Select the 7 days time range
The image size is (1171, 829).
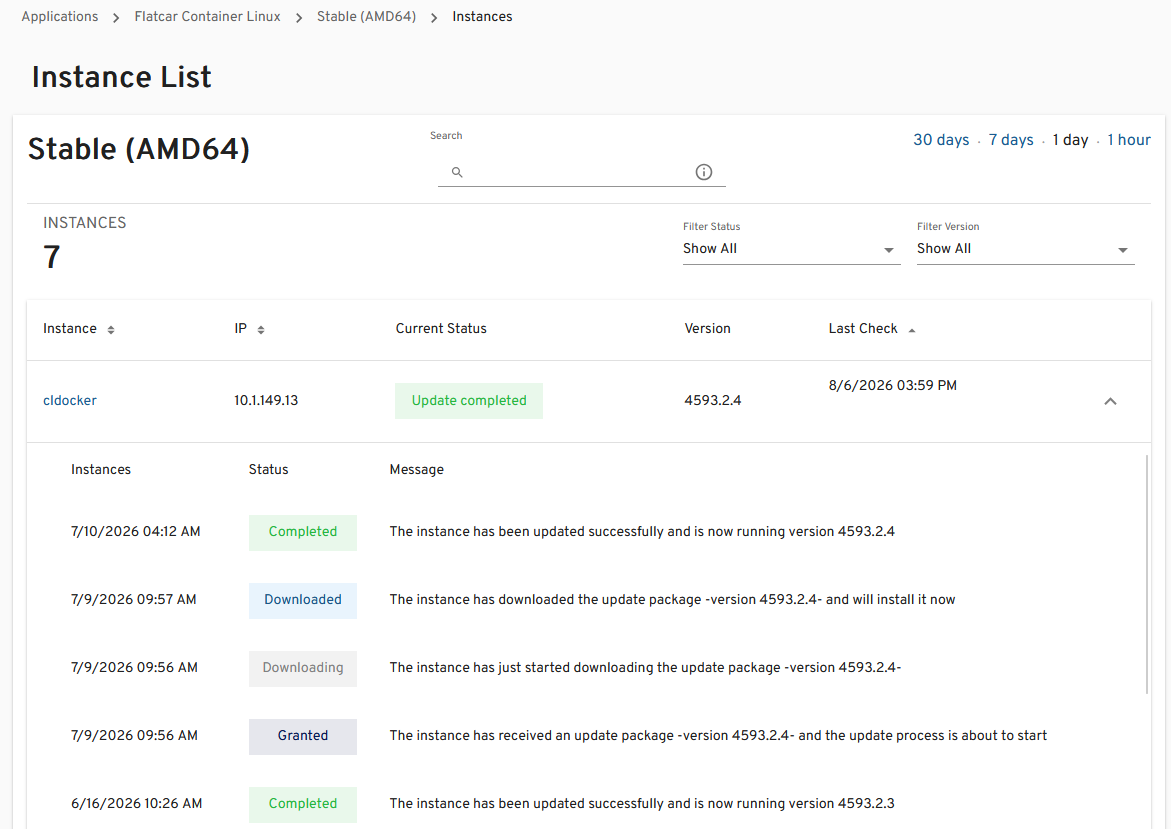pyautogui.click(x=1011, y=140)
